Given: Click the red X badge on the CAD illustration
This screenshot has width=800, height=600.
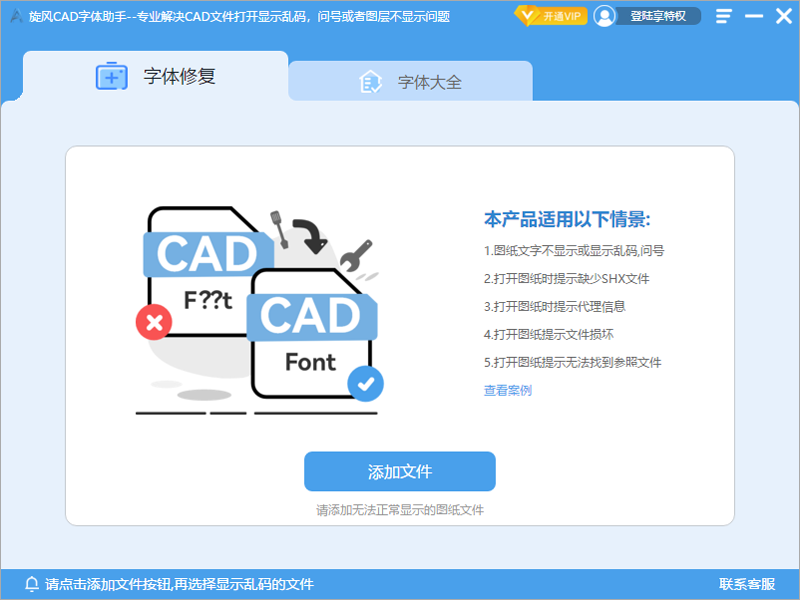Looking at the screenshot, I should click(155, 323).
